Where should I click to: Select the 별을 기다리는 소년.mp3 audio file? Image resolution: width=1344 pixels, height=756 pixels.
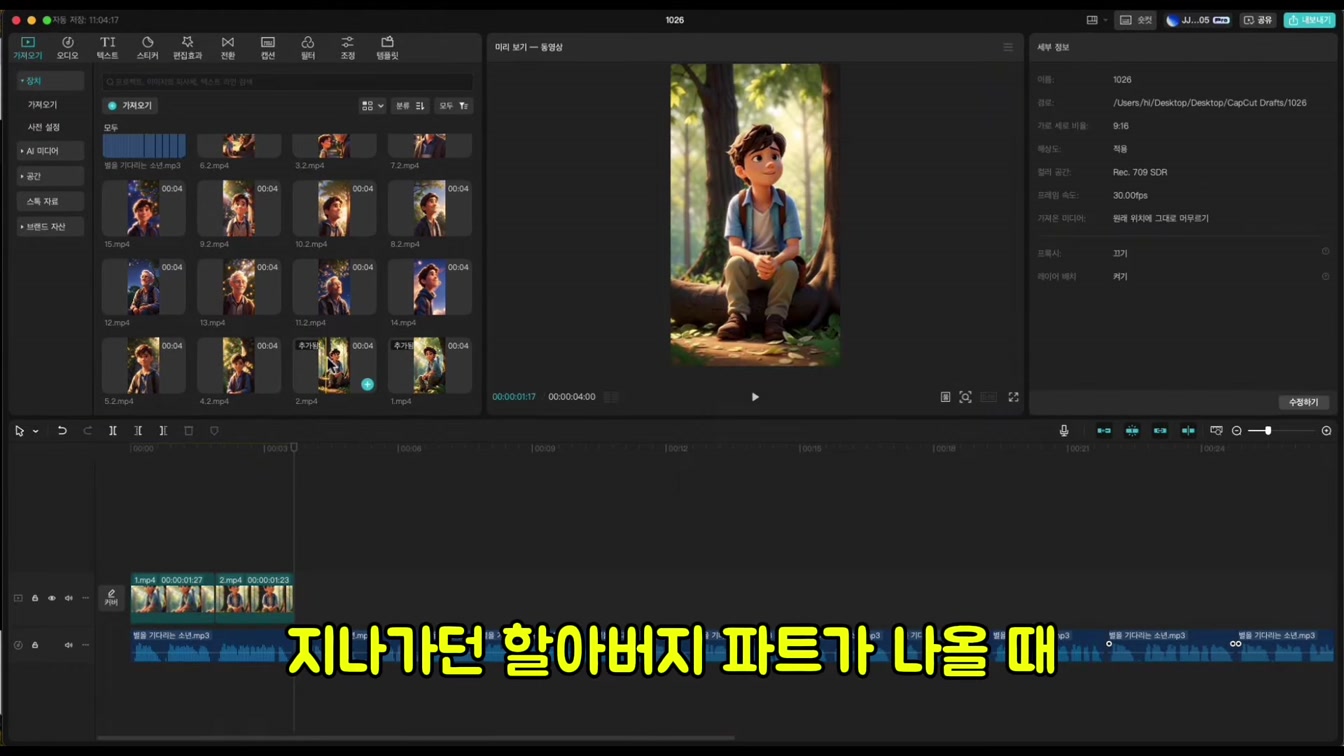tap(144, 146)
